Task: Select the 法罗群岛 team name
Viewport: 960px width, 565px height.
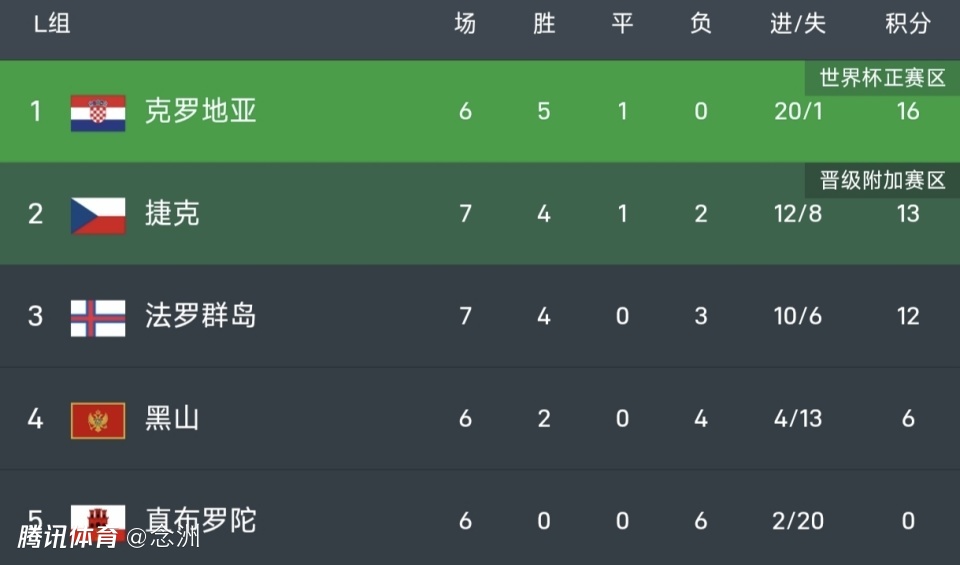Action: [x=200, y=317]
